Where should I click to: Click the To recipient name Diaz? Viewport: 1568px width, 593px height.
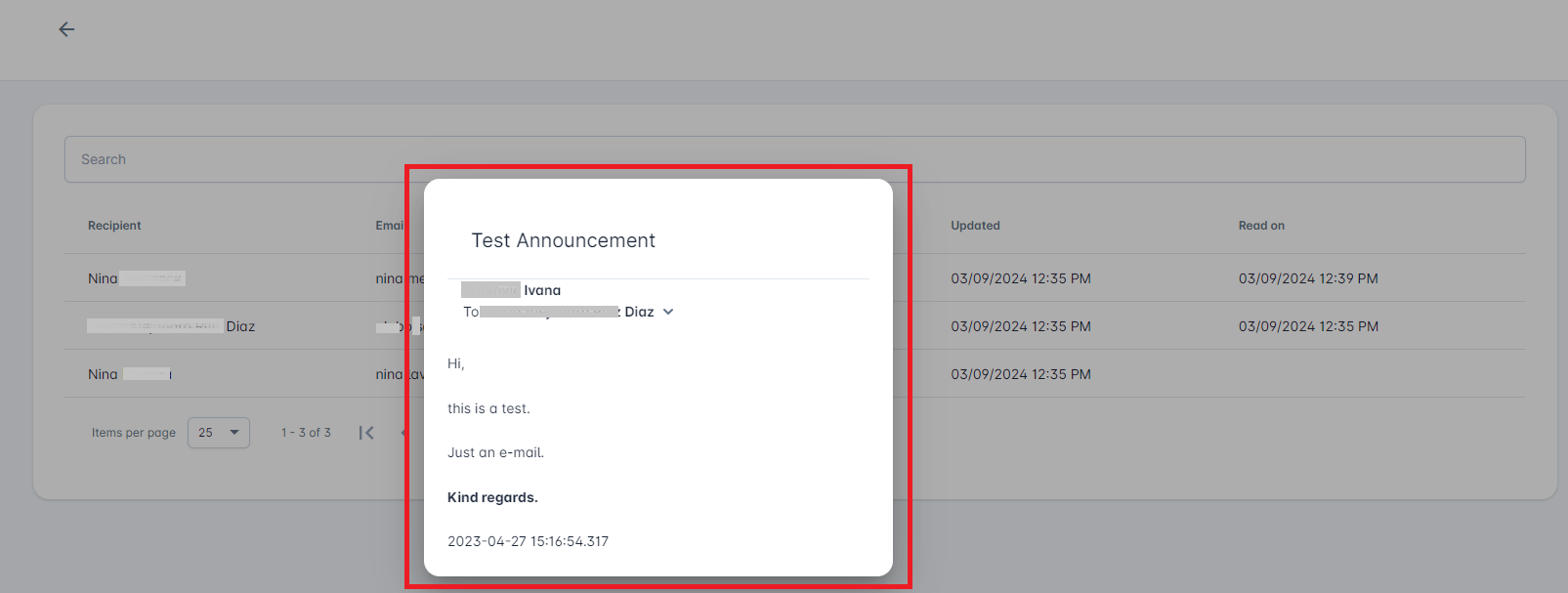pos(639,312)
